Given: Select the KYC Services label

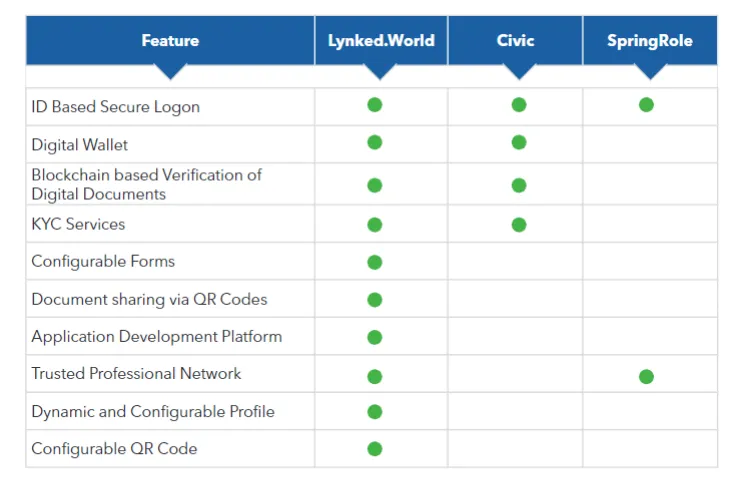Looking at the screenshot, I should (78, 224).
